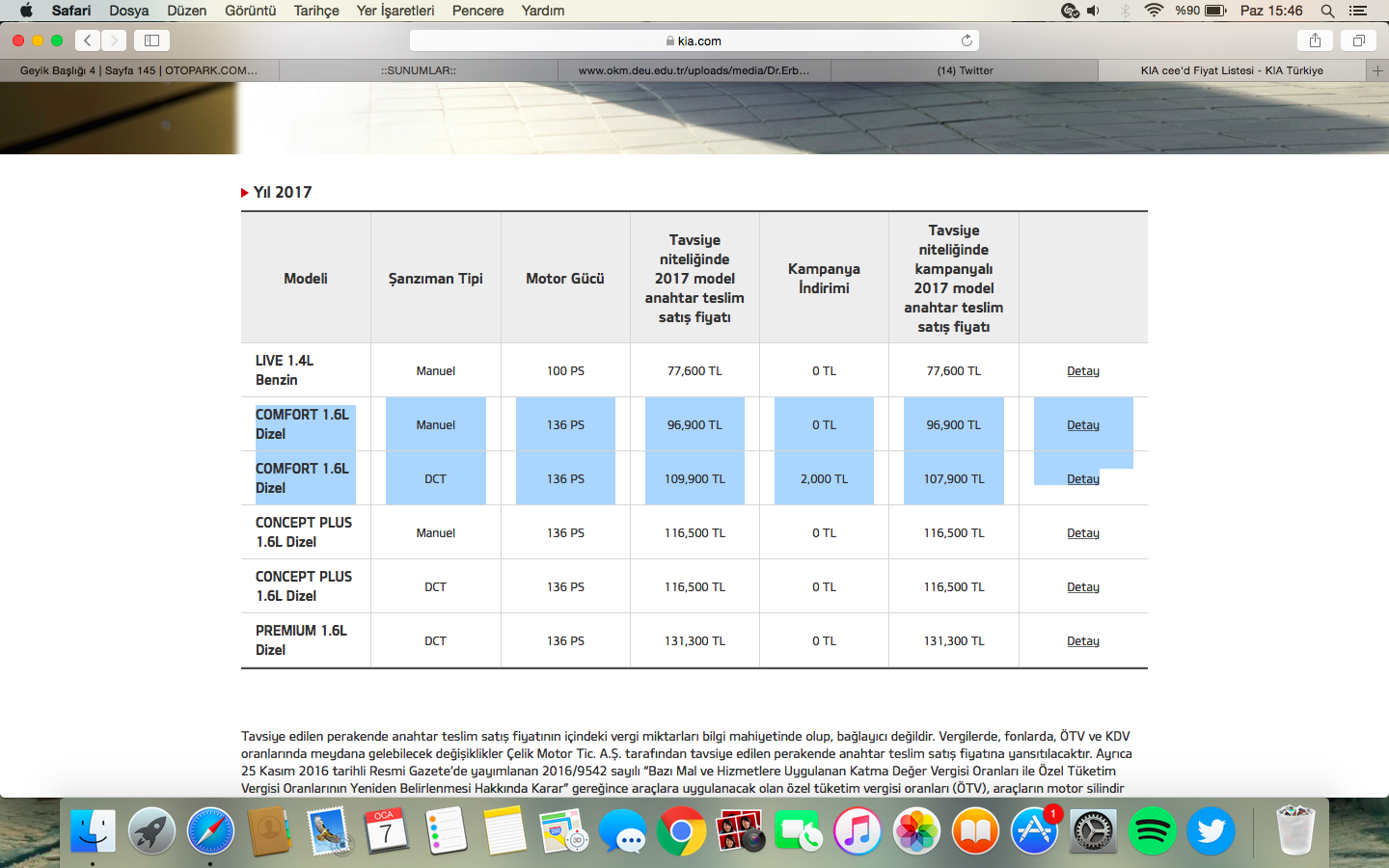This screenshot has width=1389, height=868.
Task: Open Detay link for COMFORT 1.6L Manuel row
Action: tap(1083, 425)
